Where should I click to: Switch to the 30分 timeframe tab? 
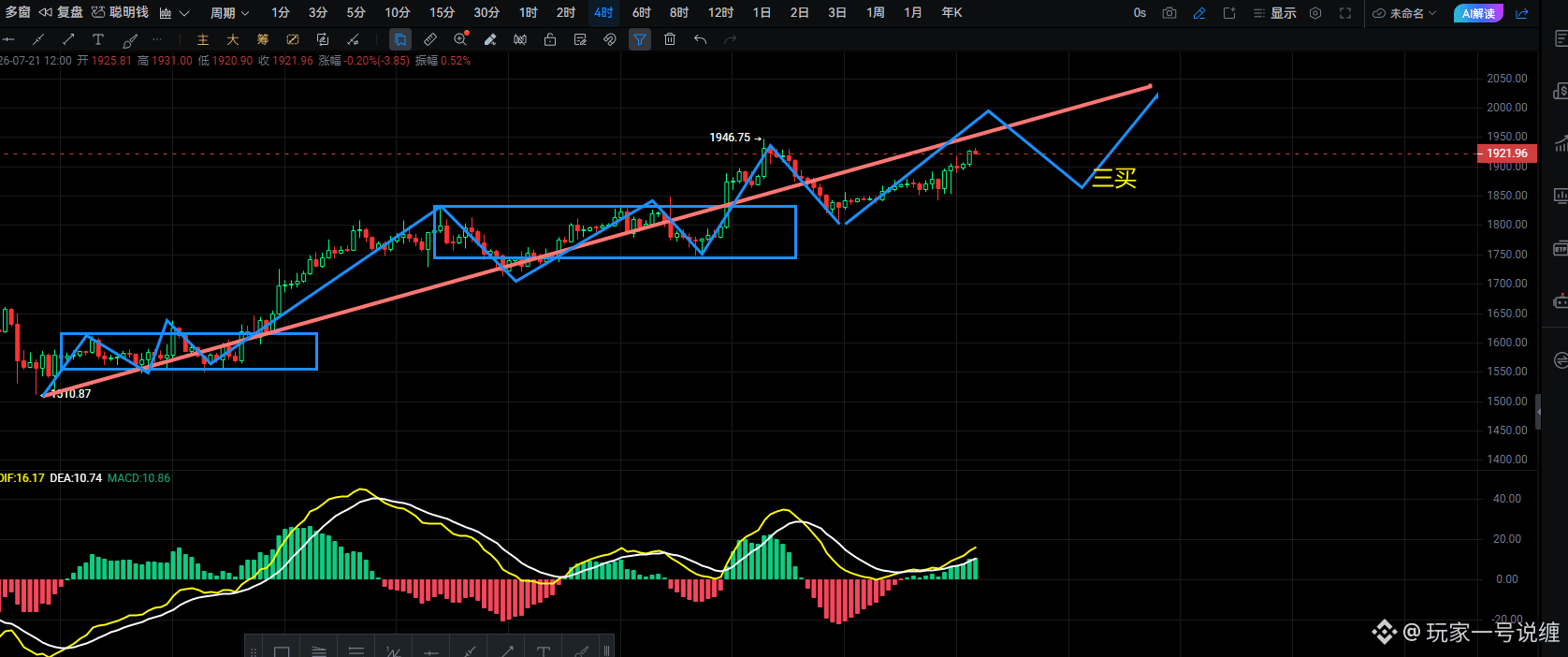click(486, 12)
